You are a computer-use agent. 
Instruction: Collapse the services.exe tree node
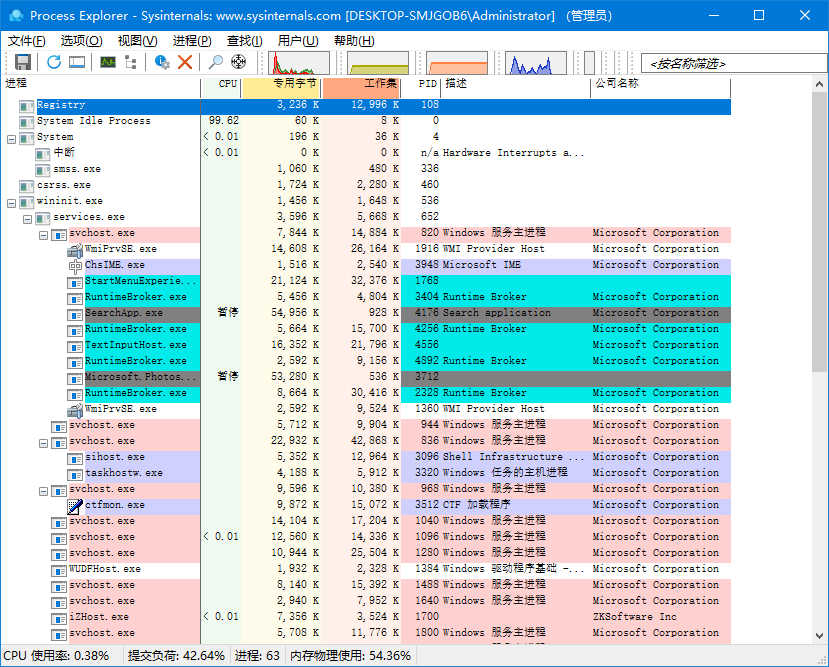[27, 217]
